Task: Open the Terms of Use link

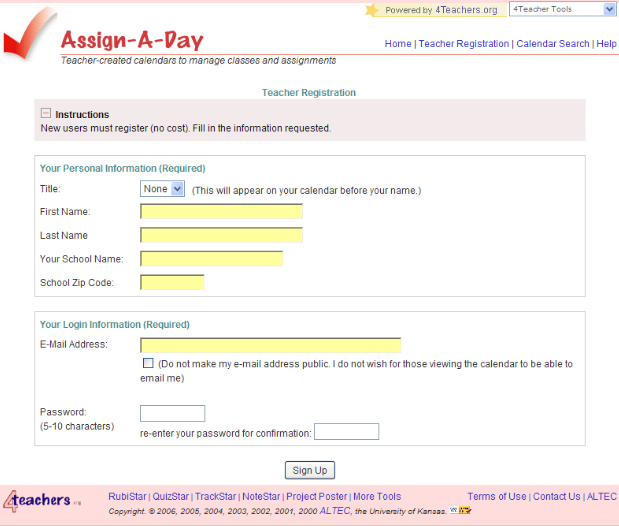Action: tap(497, 496)
